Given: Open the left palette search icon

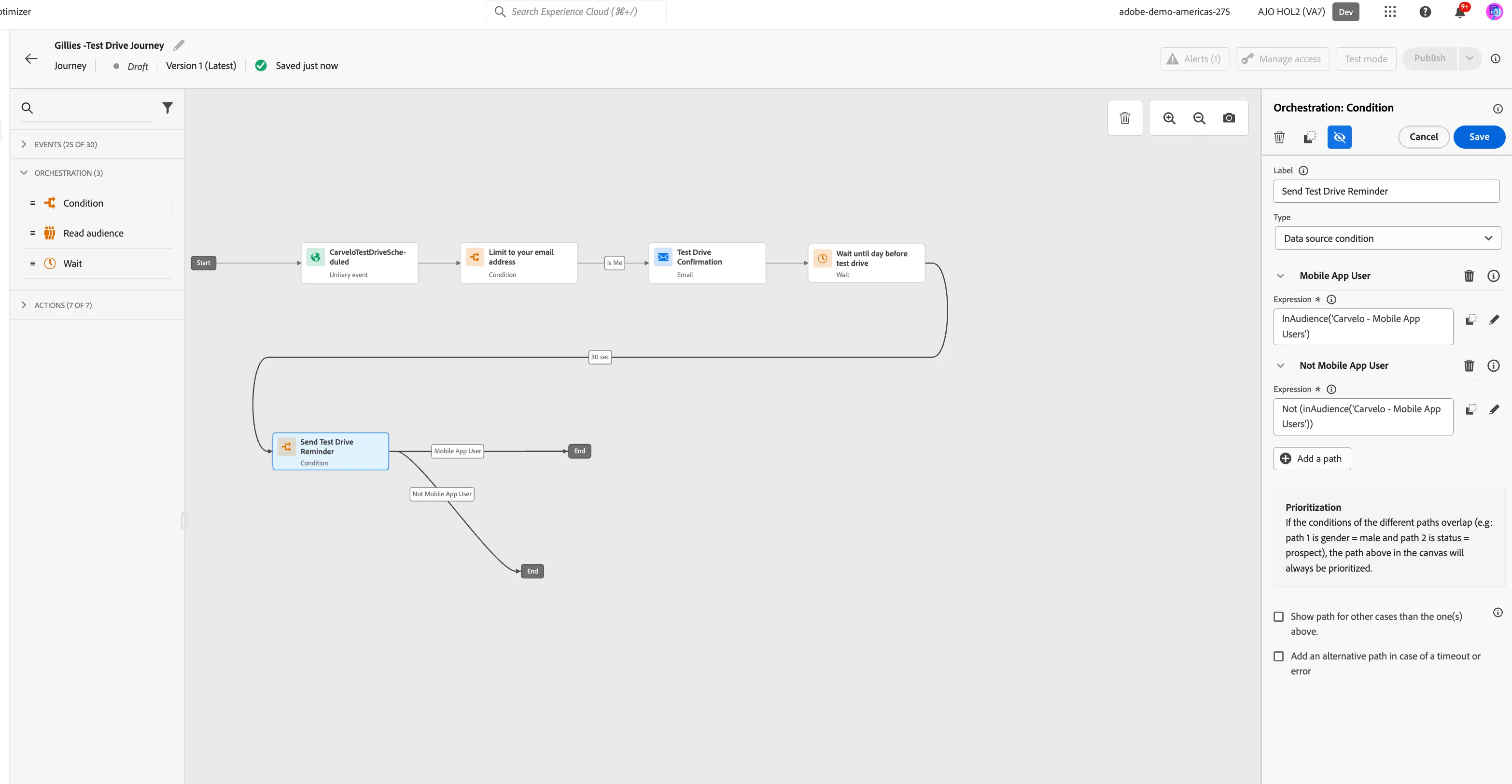Looking at the screenshot, I should click(x=27, y=108).
